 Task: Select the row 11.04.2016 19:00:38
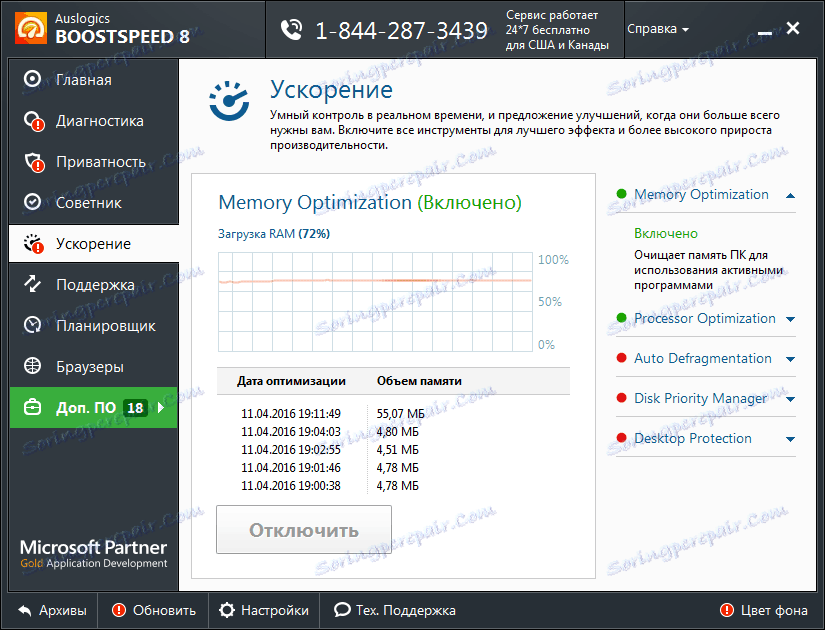coord(330,485)
